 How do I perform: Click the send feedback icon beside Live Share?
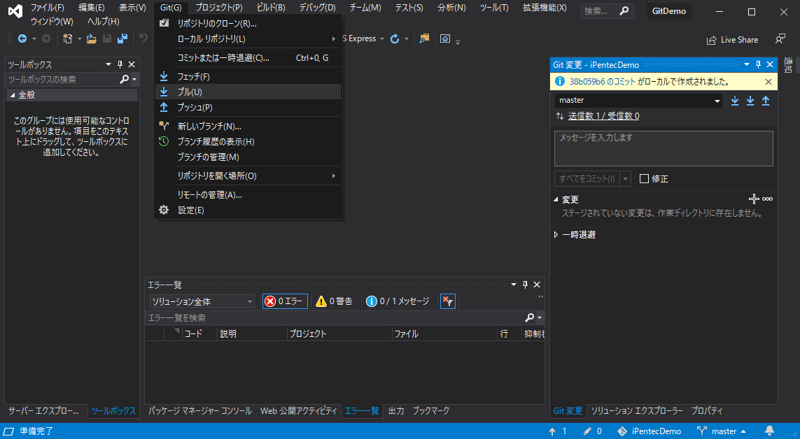click(780, 39)
